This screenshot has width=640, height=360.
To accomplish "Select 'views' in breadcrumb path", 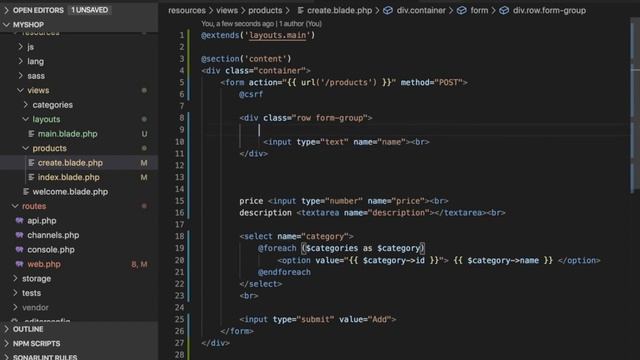I will [x=227, y=11].
